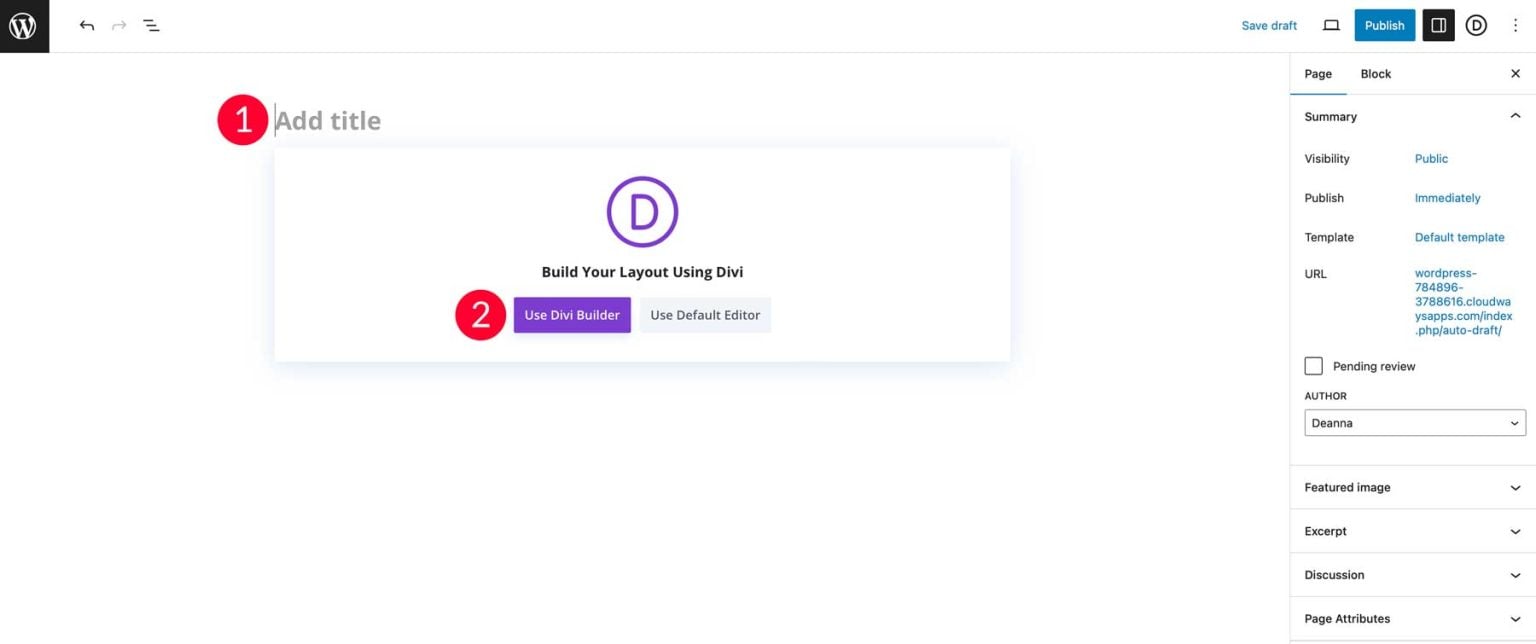Redo the last undone change
The image size is (1536, 644).
tap(119, 25)
